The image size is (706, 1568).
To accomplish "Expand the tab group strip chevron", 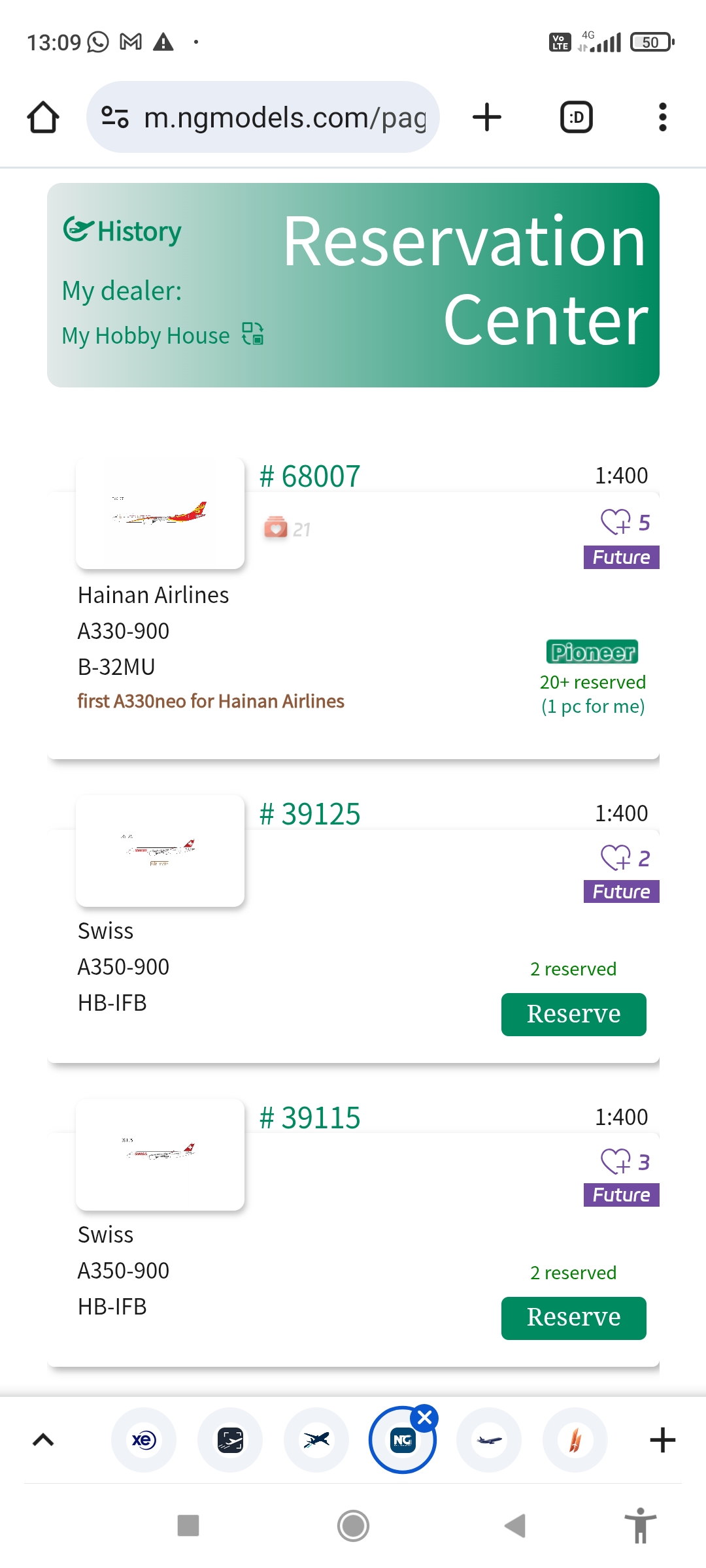I will click(43, 1440).
